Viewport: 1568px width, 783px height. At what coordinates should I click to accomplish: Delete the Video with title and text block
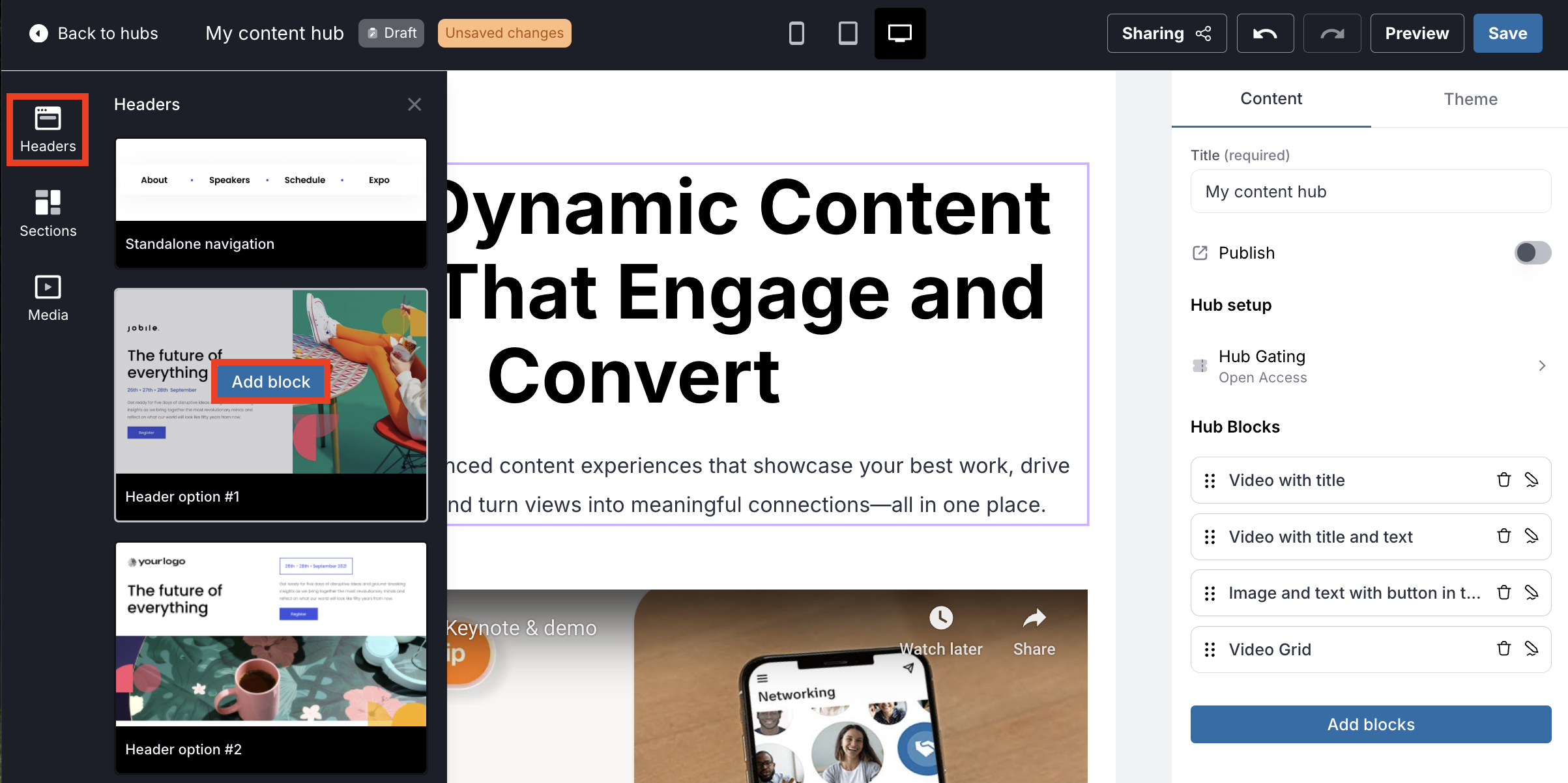1503,536
